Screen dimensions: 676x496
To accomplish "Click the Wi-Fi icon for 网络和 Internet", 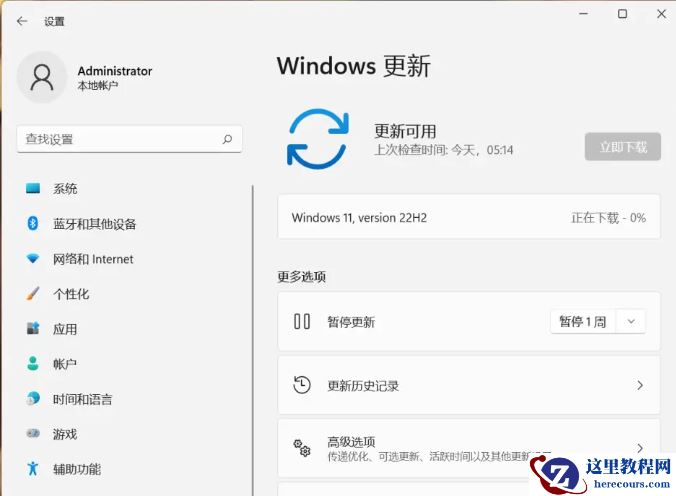I will pos(33,258).
